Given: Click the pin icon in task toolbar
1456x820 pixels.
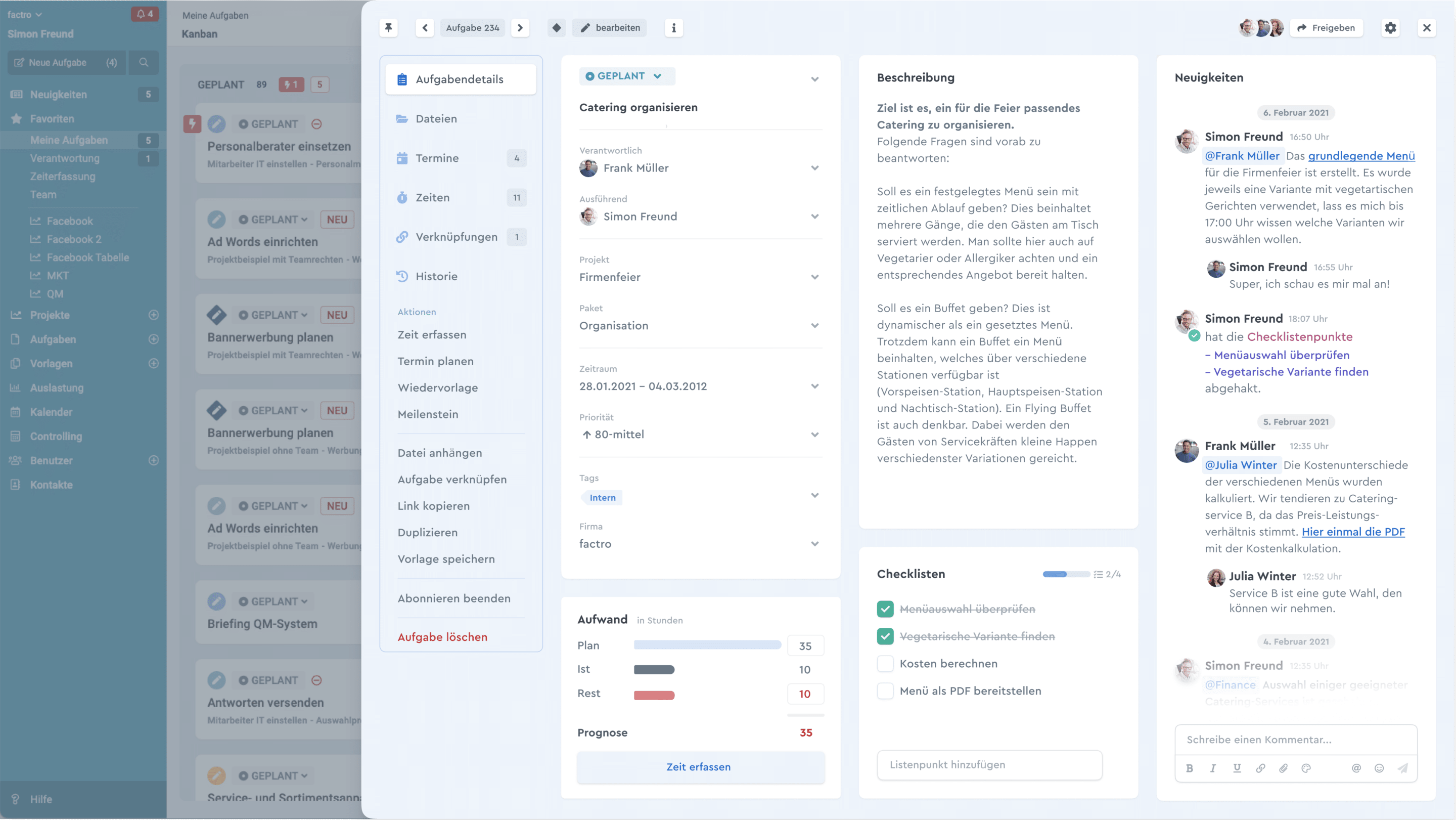Looking at the screenshot, I should point(388,28).
